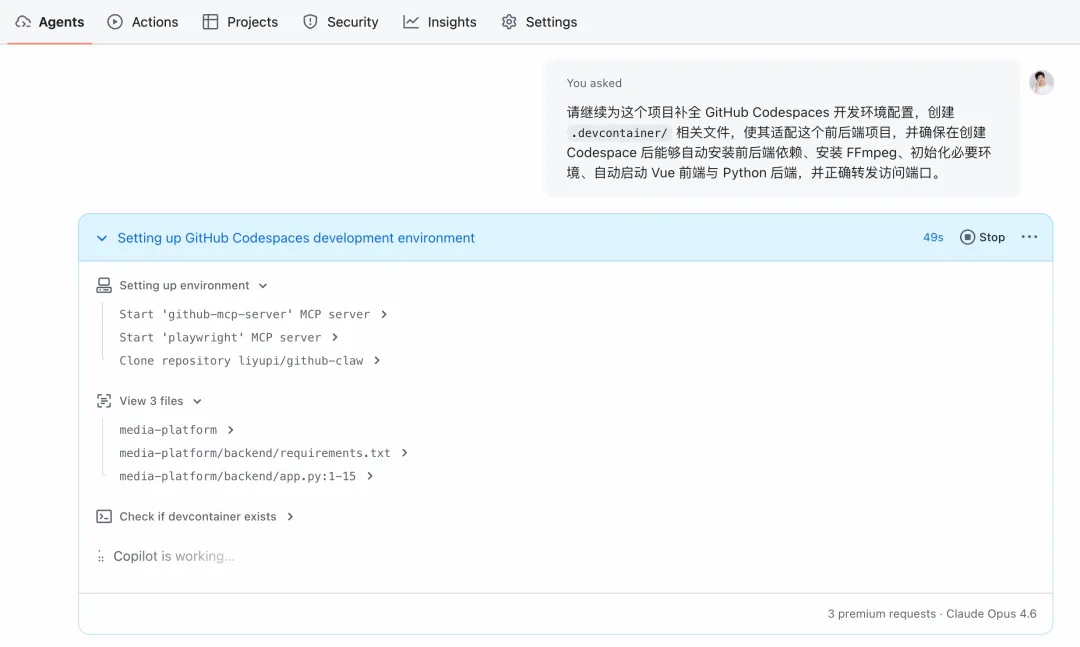The image size is (1080, 647).
Task: Click the terminal icon beside Check if devcontainer
Action: point(104,517)
